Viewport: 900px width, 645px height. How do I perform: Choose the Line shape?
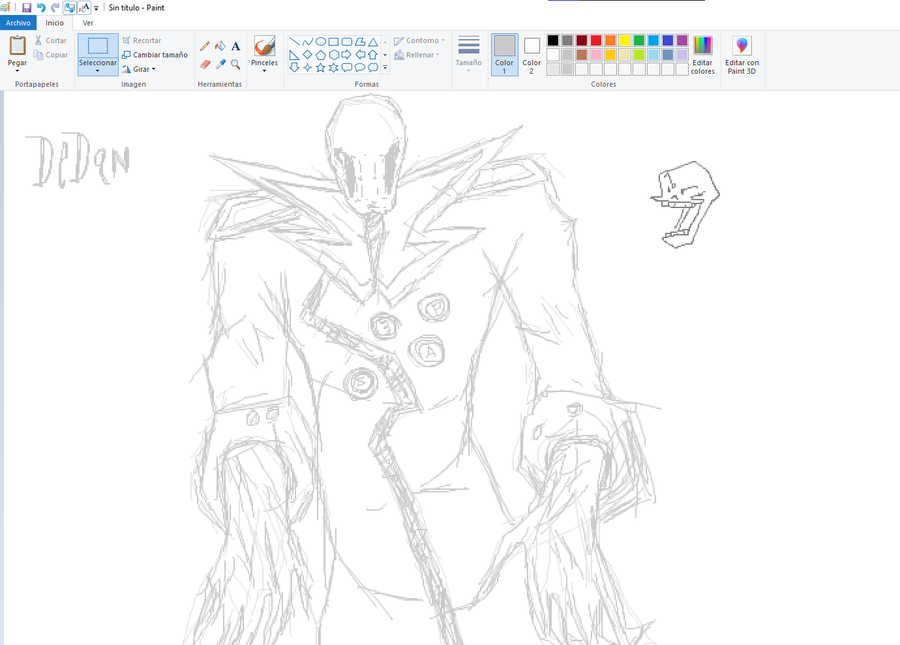pyautogui.click(x=294, y=41)
